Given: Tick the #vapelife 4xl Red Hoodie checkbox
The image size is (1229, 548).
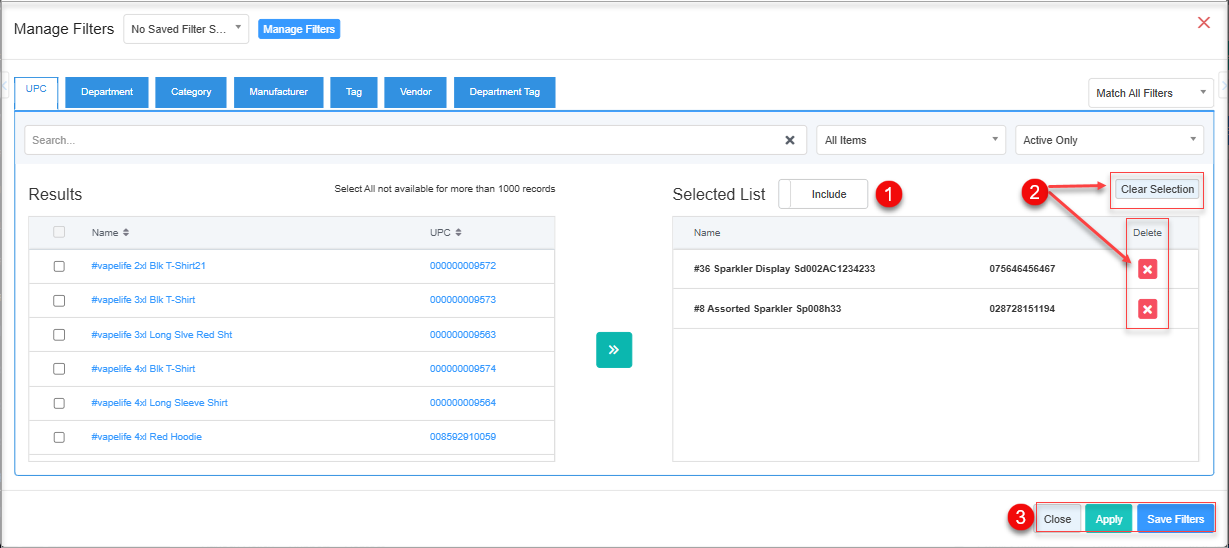Looking at the screenshot, I should (59, 437).
